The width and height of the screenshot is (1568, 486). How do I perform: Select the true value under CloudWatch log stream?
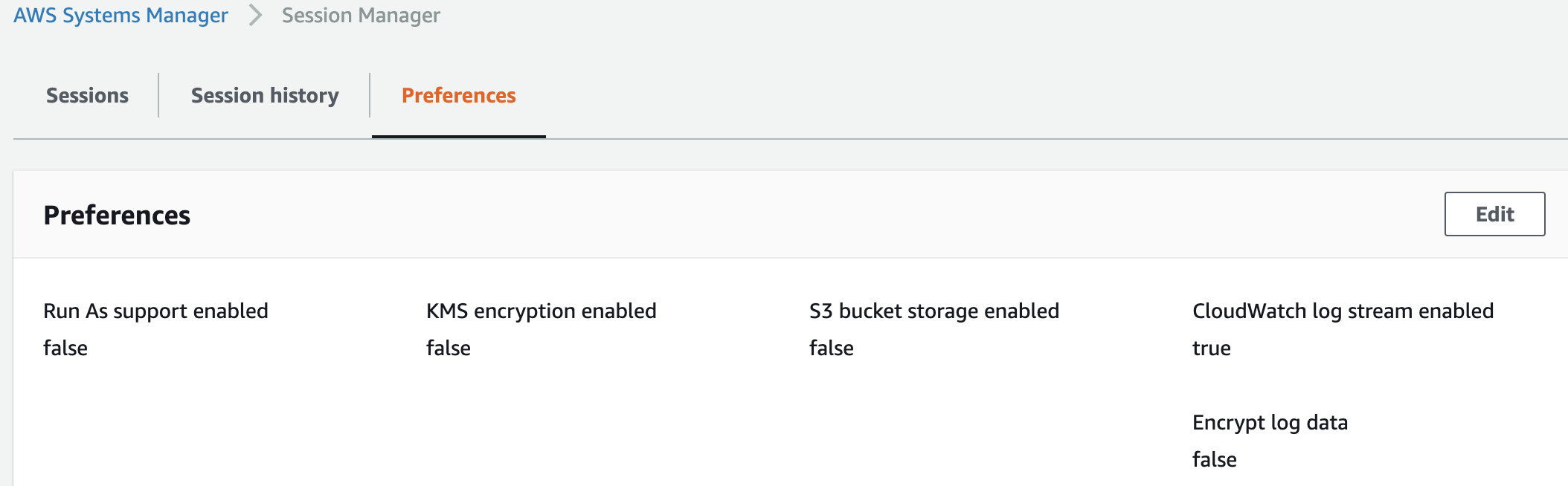1211,348
